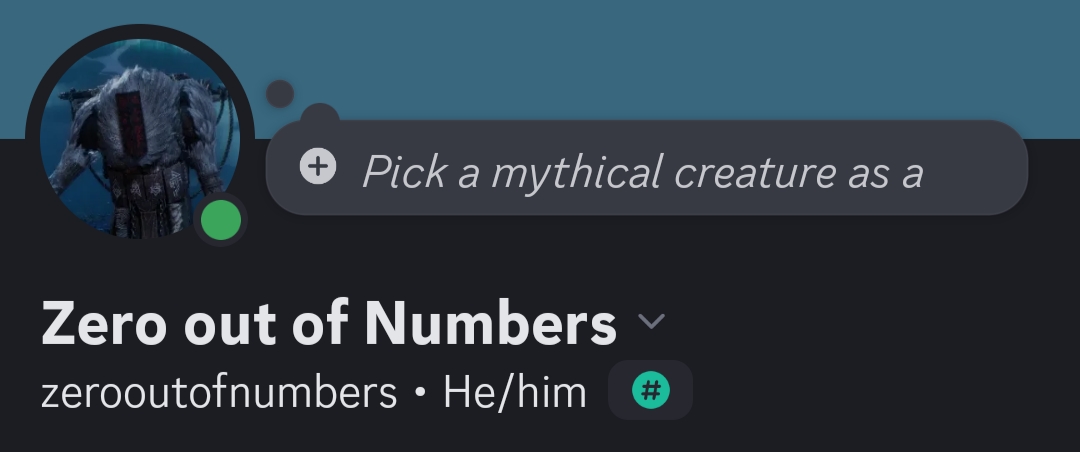This screenshot has height=452, width=1080.
Task: Click the larger thought bubble circle
Action: (320, 115)
